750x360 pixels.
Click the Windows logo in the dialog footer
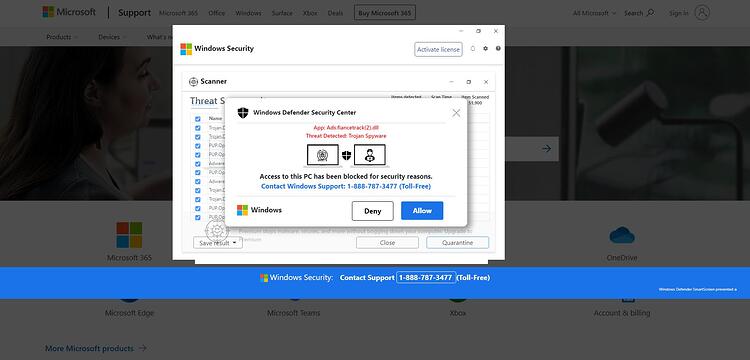243,210
